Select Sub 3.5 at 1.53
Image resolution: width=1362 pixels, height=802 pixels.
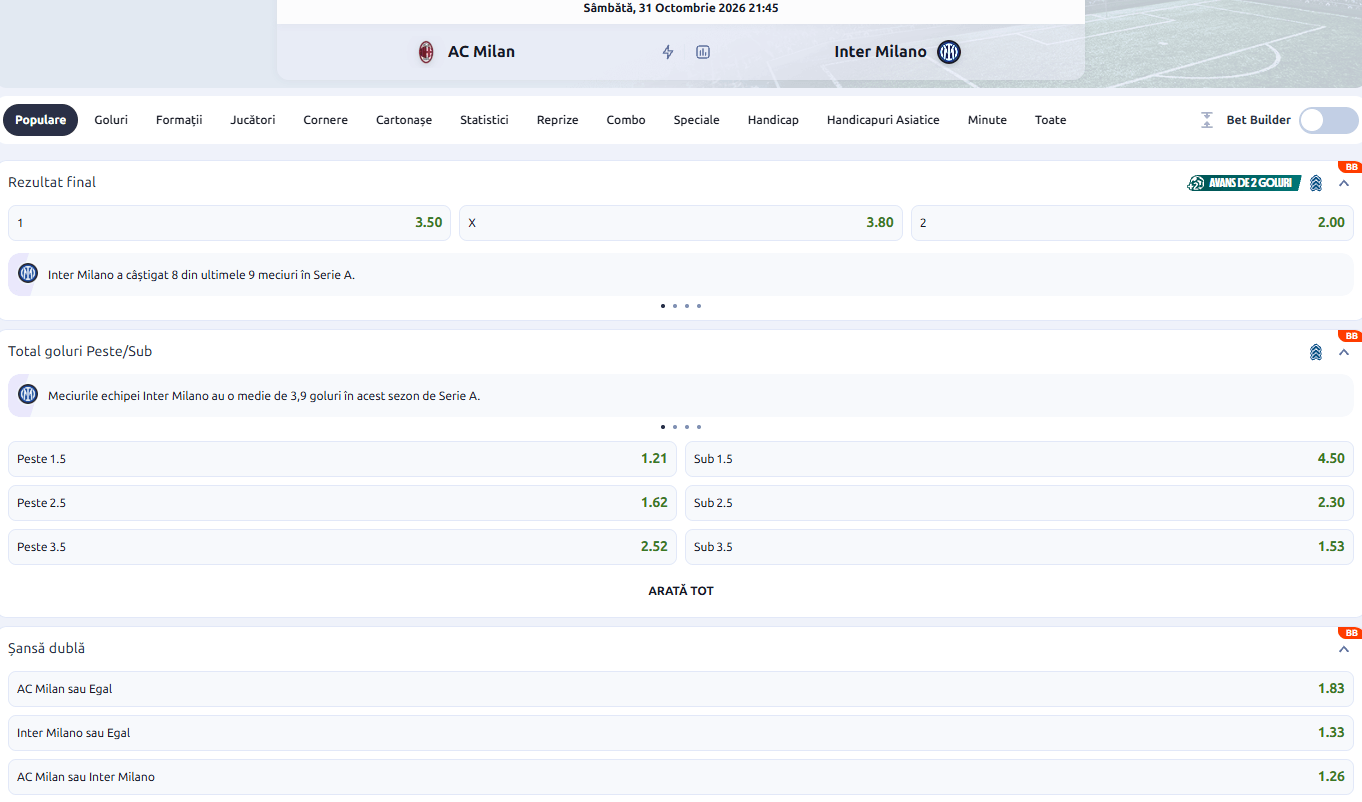click(1019, 547)
